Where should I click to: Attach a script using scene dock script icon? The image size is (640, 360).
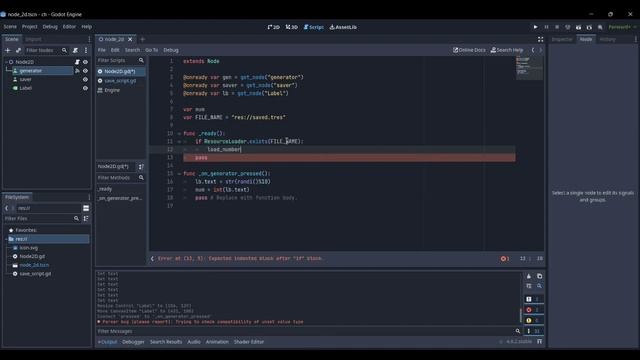coord(75,50)
